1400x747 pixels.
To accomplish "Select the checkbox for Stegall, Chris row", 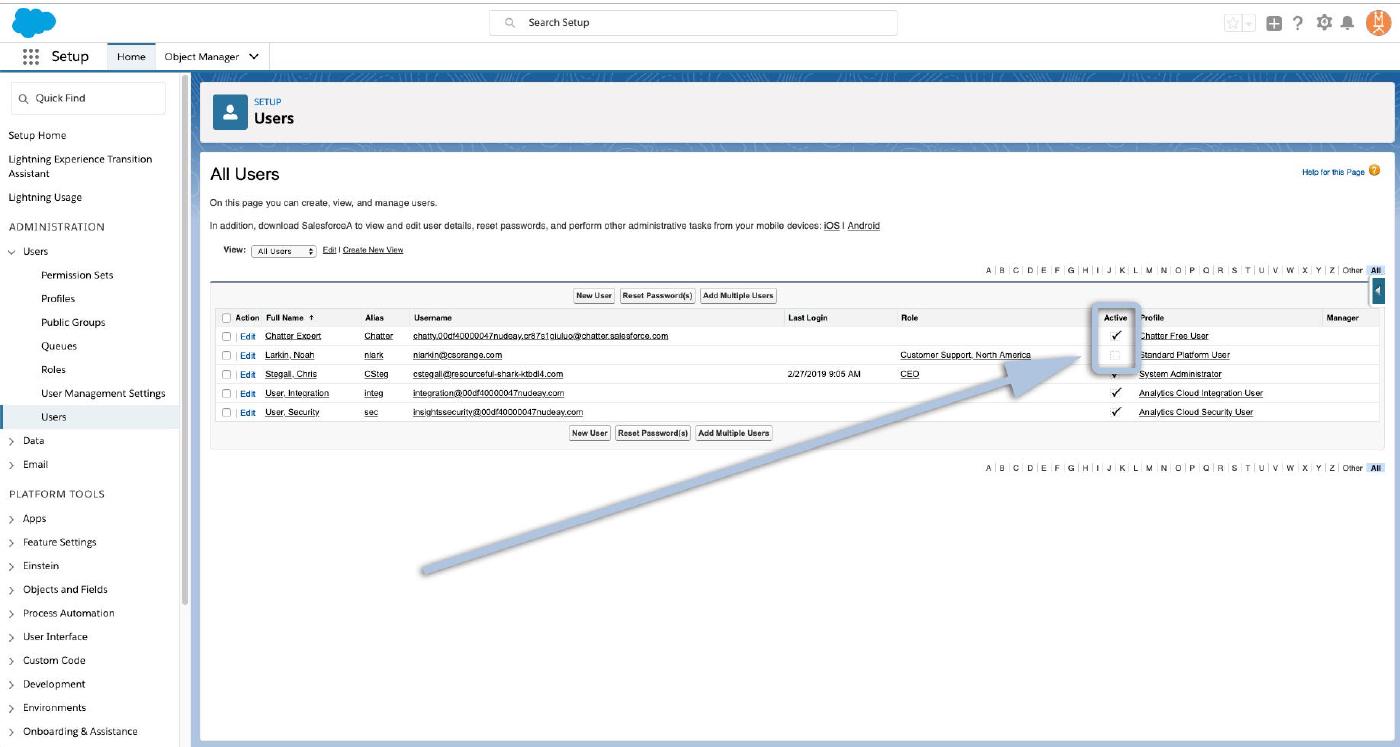I will tap(227, 374).
